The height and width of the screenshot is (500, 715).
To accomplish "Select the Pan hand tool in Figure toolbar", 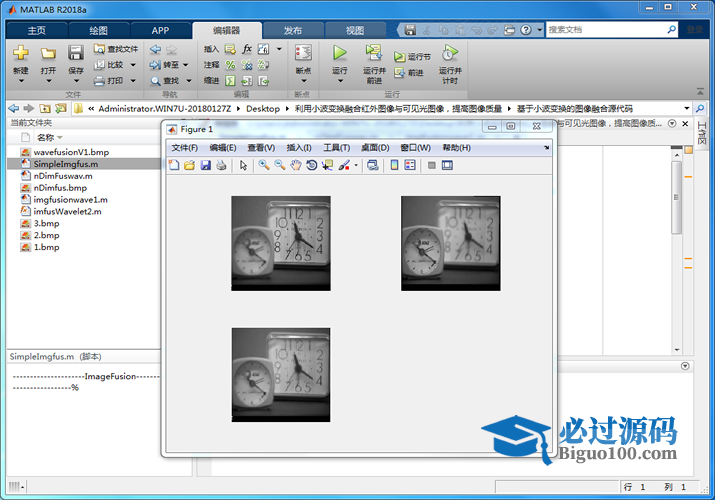I will [296, 165].
